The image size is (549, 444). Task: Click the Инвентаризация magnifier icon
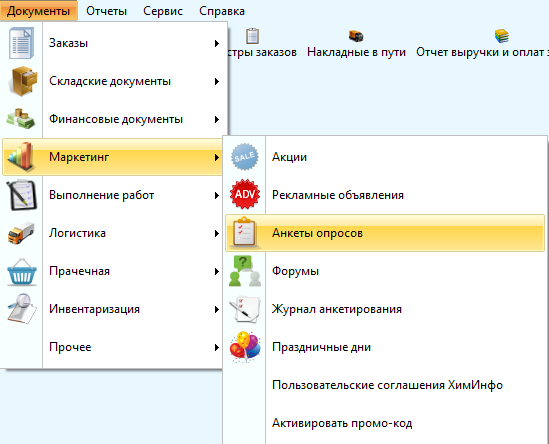coord(22,309)
